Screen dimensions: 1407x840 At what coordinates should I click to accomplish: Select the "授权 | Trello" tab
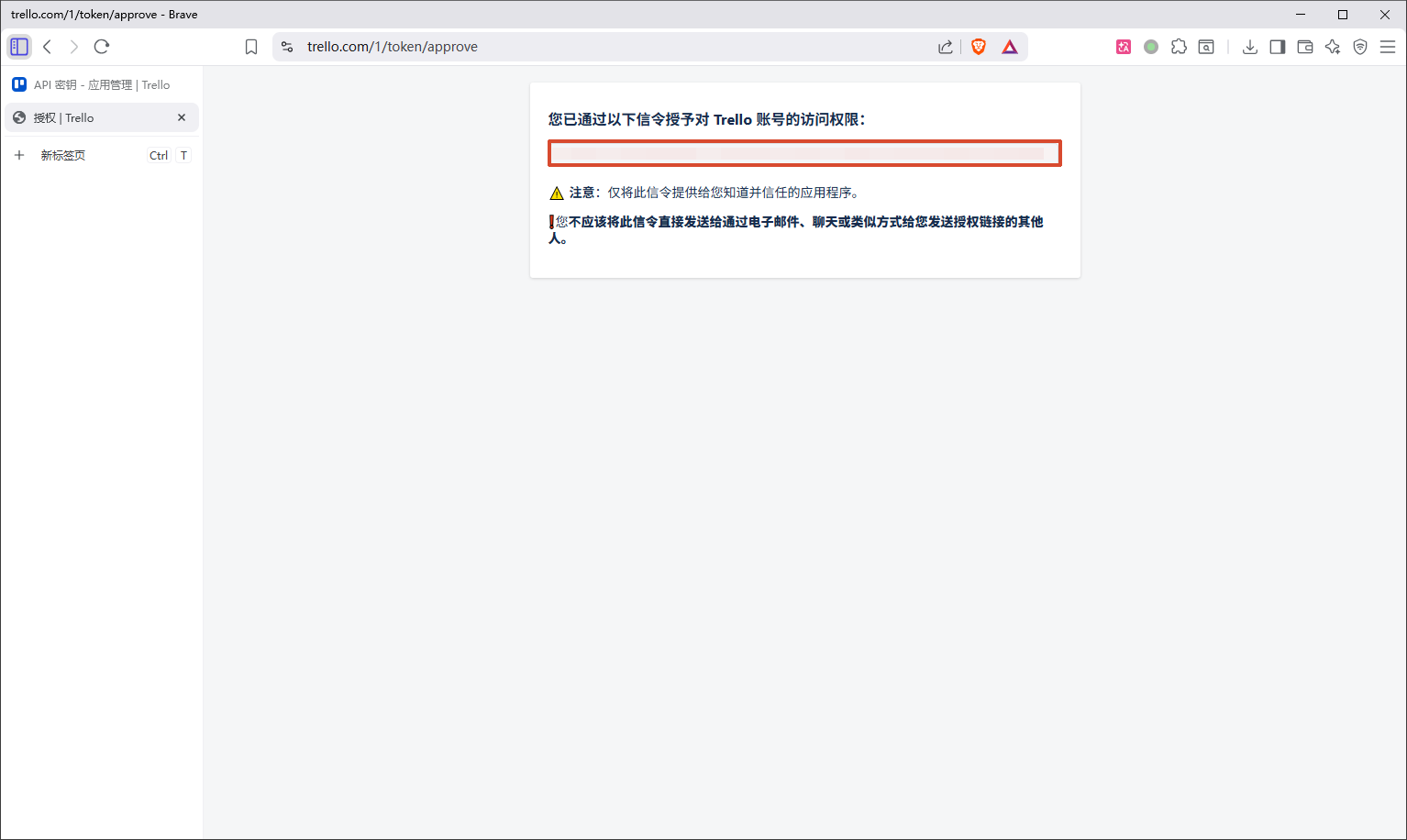102,117
